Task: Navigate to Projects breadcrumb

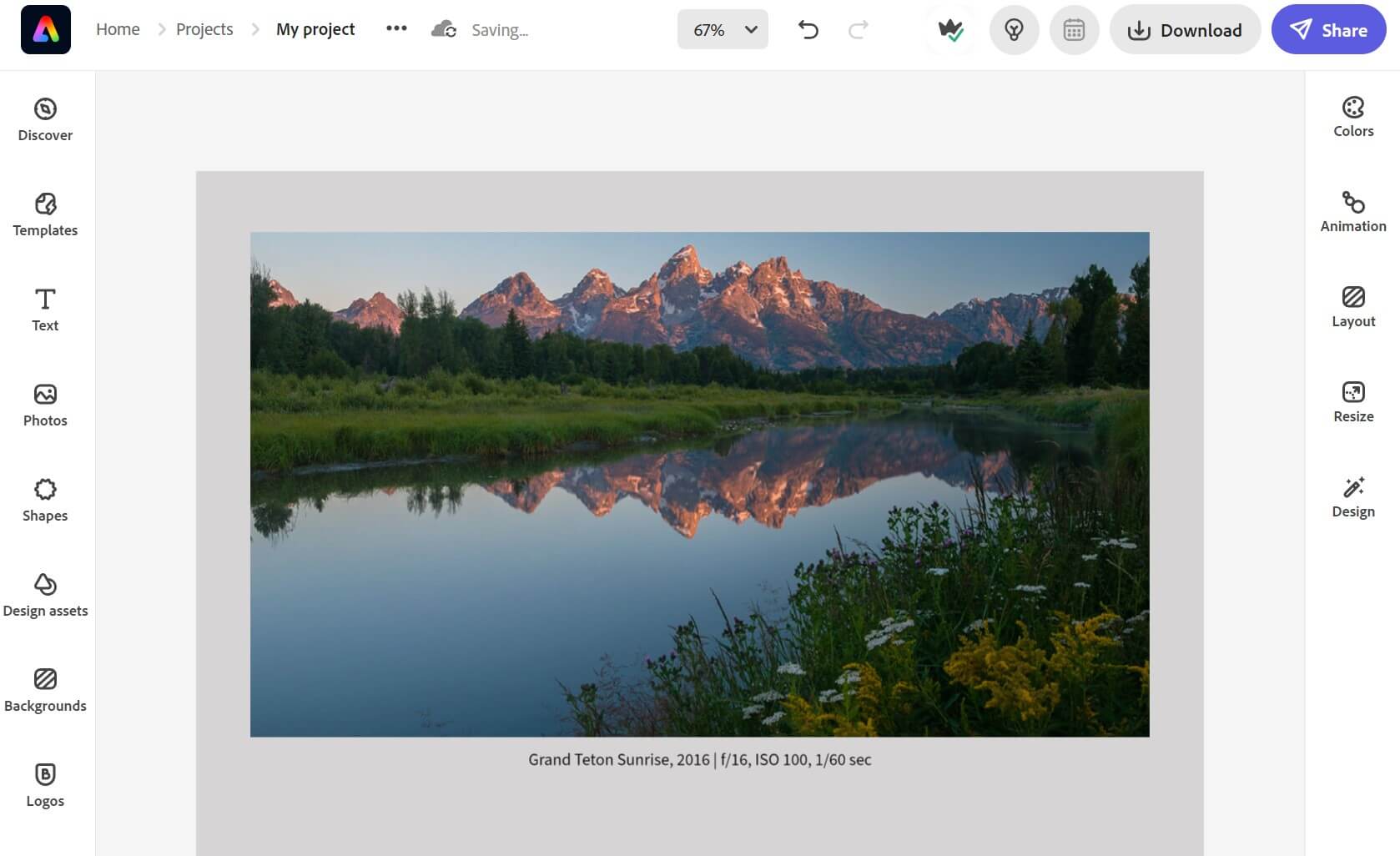Action: pyautogui.click(x=204, y=29)
